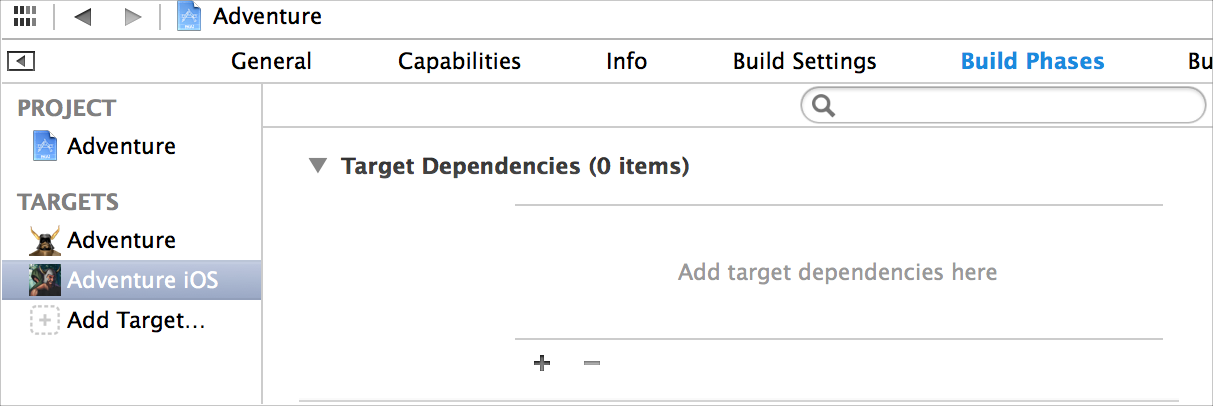The height and width of the screenshot is (406, 1213).
Task: Click the Add Target plus icon
Action: pyautogui.click(x=46, y=321)
